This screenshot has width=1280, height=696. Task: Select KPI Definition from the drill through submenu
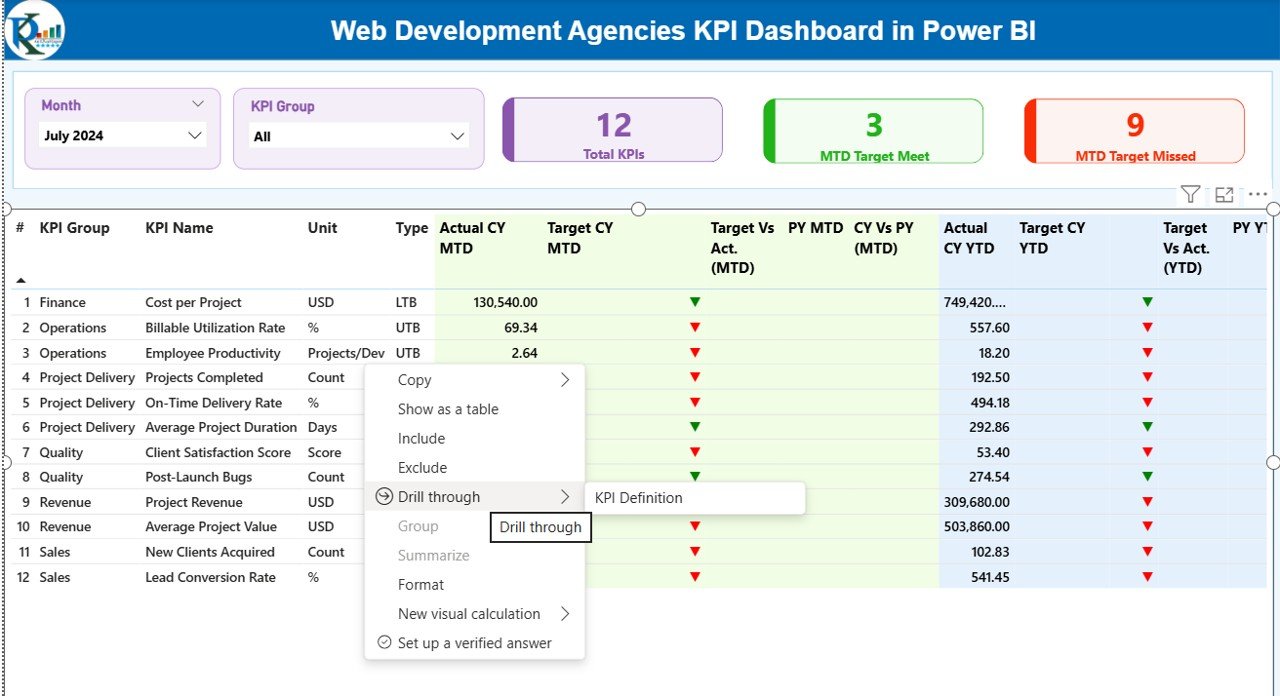tap(640, 497)
